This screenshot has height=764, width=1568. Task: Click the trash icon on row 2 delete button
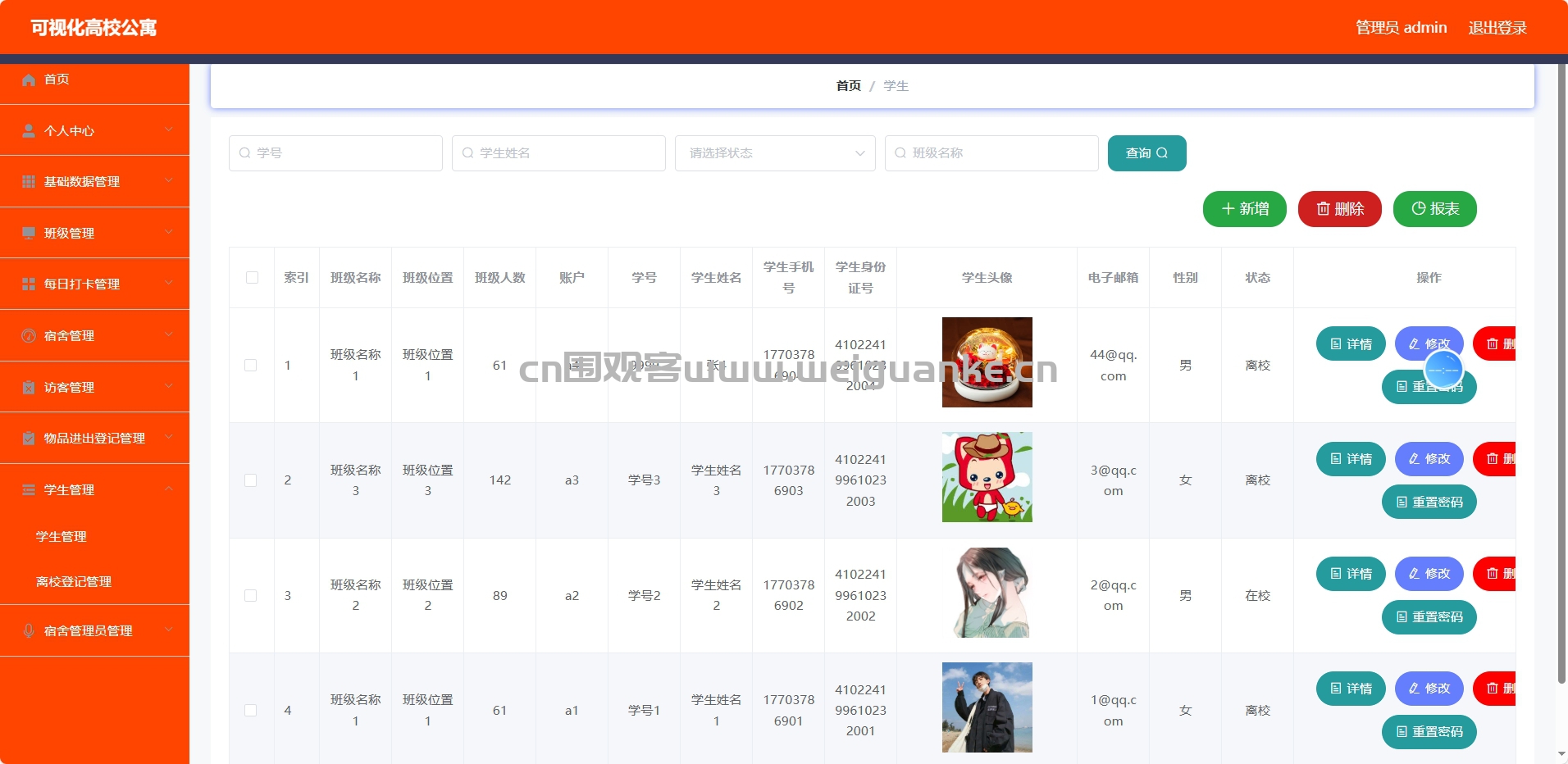tap(1493, 459)
